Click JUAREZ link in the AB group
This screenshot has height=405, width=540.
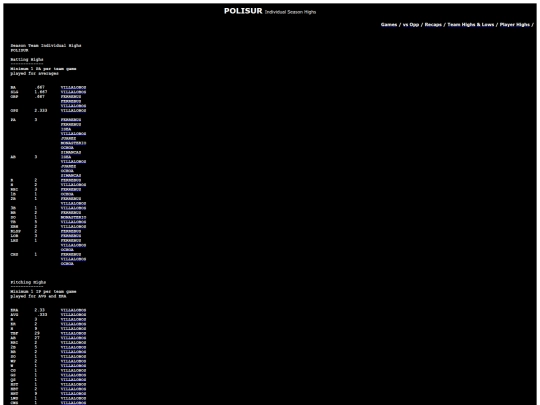(69, 166)
